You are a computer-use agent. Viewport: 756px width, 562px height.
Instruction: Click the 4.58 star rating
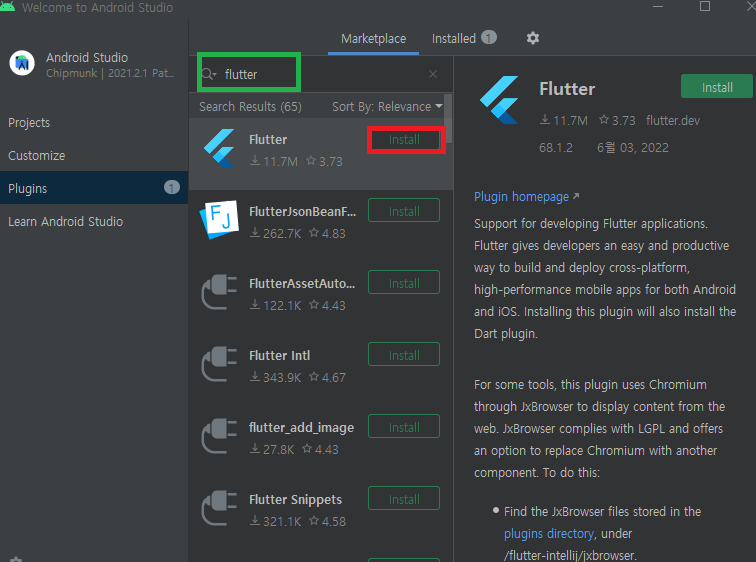pos(327,522)
